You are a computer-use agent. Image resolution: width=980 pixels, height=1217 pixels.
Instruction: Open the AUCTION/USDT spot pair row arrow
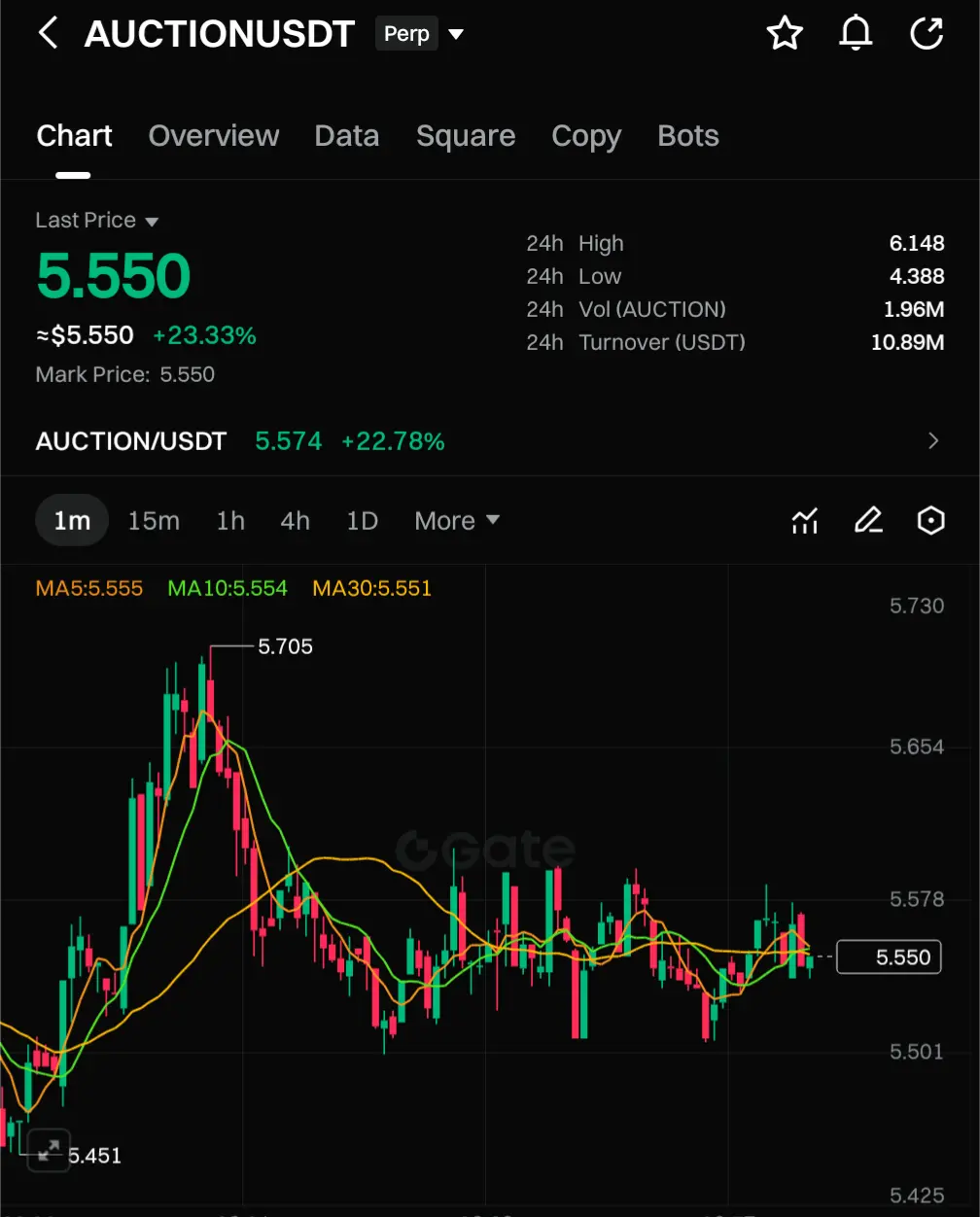pos(933,441)
